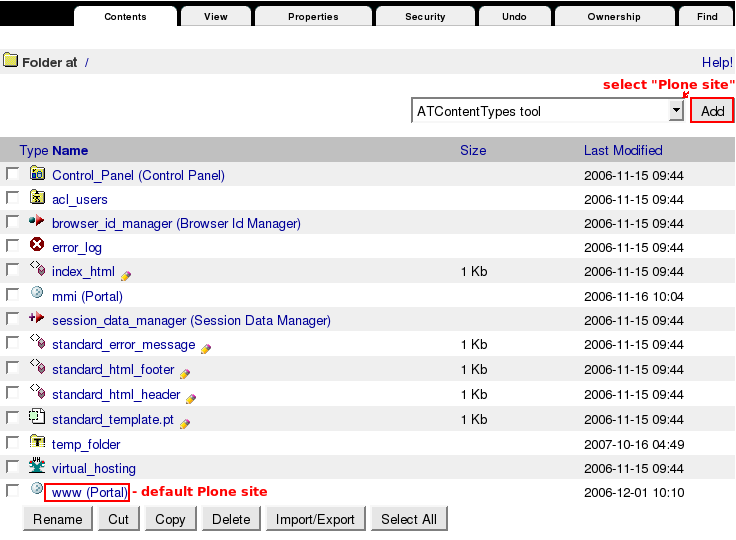The width and height of the screenshot is (736, 540).
Task: Click the pencil edit icon beside index_html
Action: point(126,274)
